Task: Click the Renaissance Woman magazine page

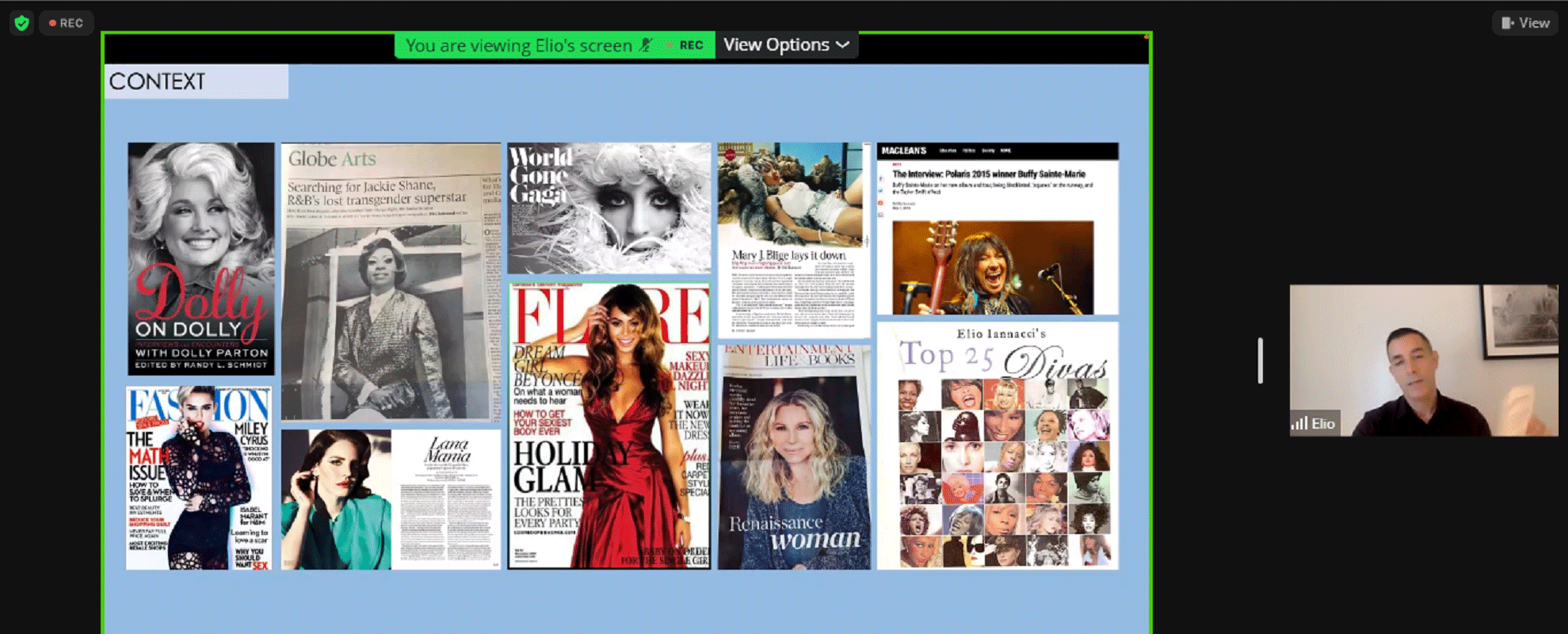Action: click(794, 456)
